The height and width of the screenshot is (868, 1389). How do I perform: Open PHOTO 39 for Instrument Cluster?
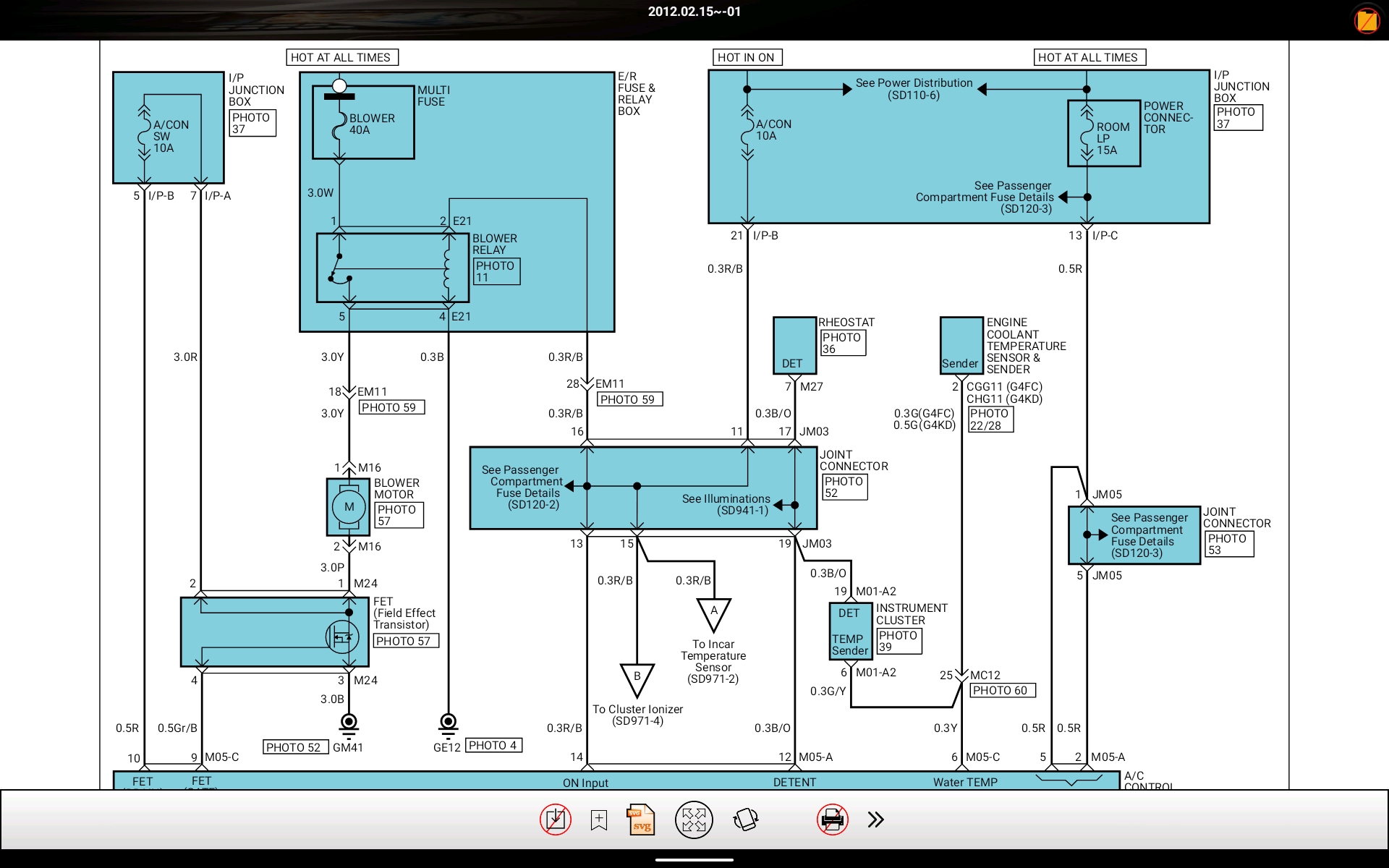(899, 641)
